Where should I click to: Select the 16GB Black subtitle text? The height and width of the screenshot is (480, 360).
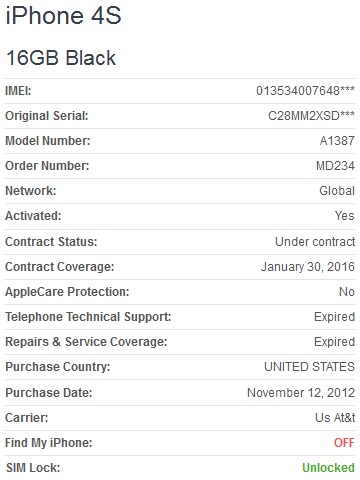[x=61, y=58]
